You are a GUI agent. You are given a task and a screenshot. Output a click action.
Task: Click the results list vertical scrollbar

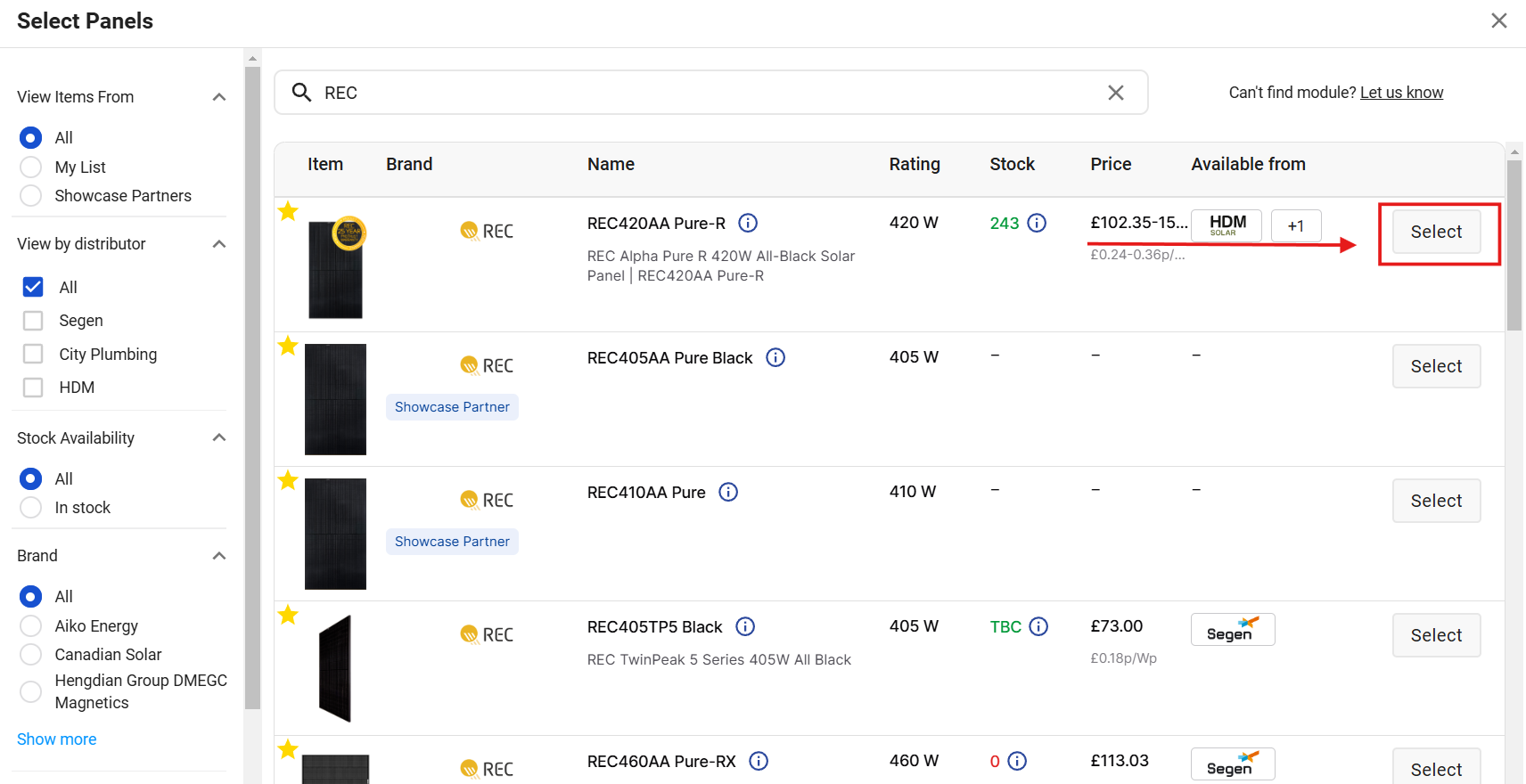[1514, 246]
